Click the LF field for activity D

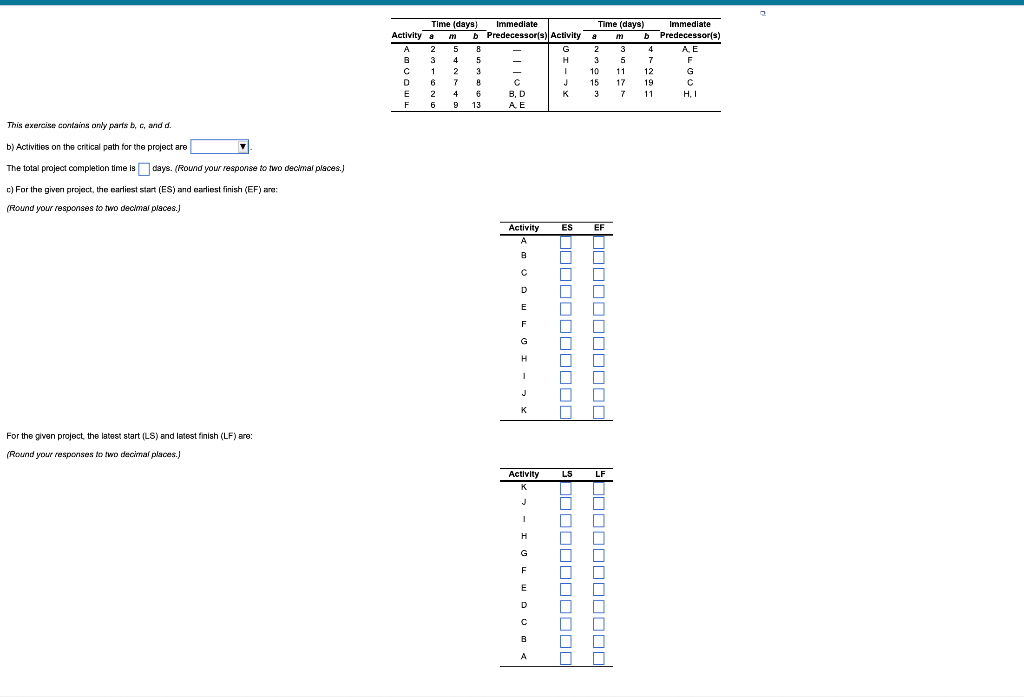coord(599,607)
